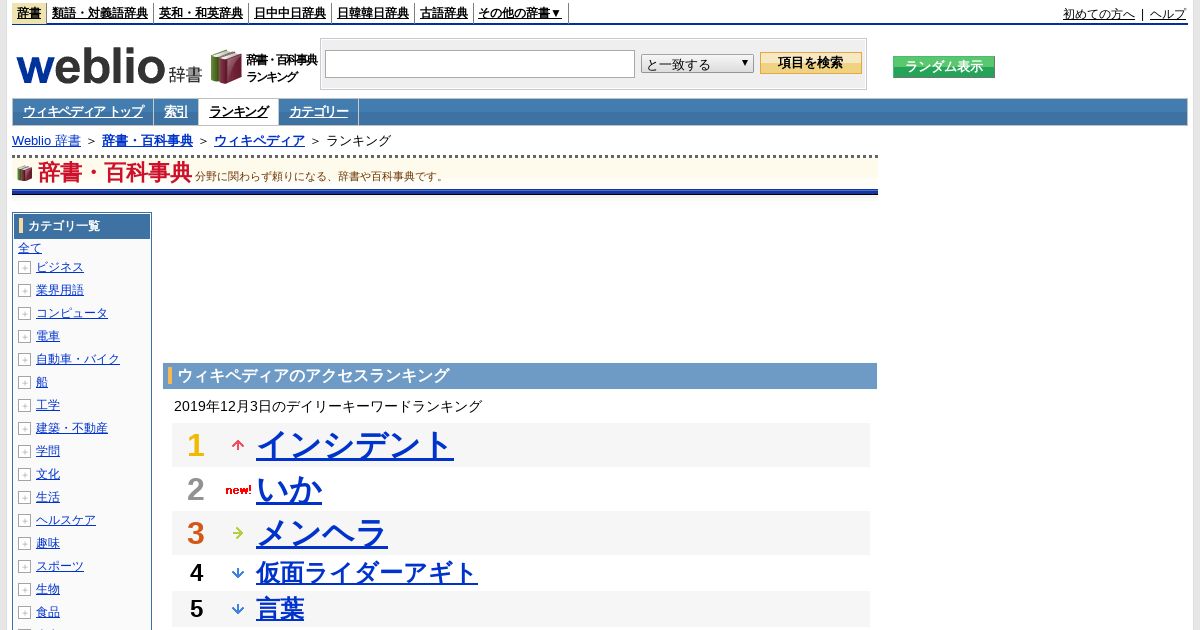Open the 業界用語 category link

(x=60, y=291)
